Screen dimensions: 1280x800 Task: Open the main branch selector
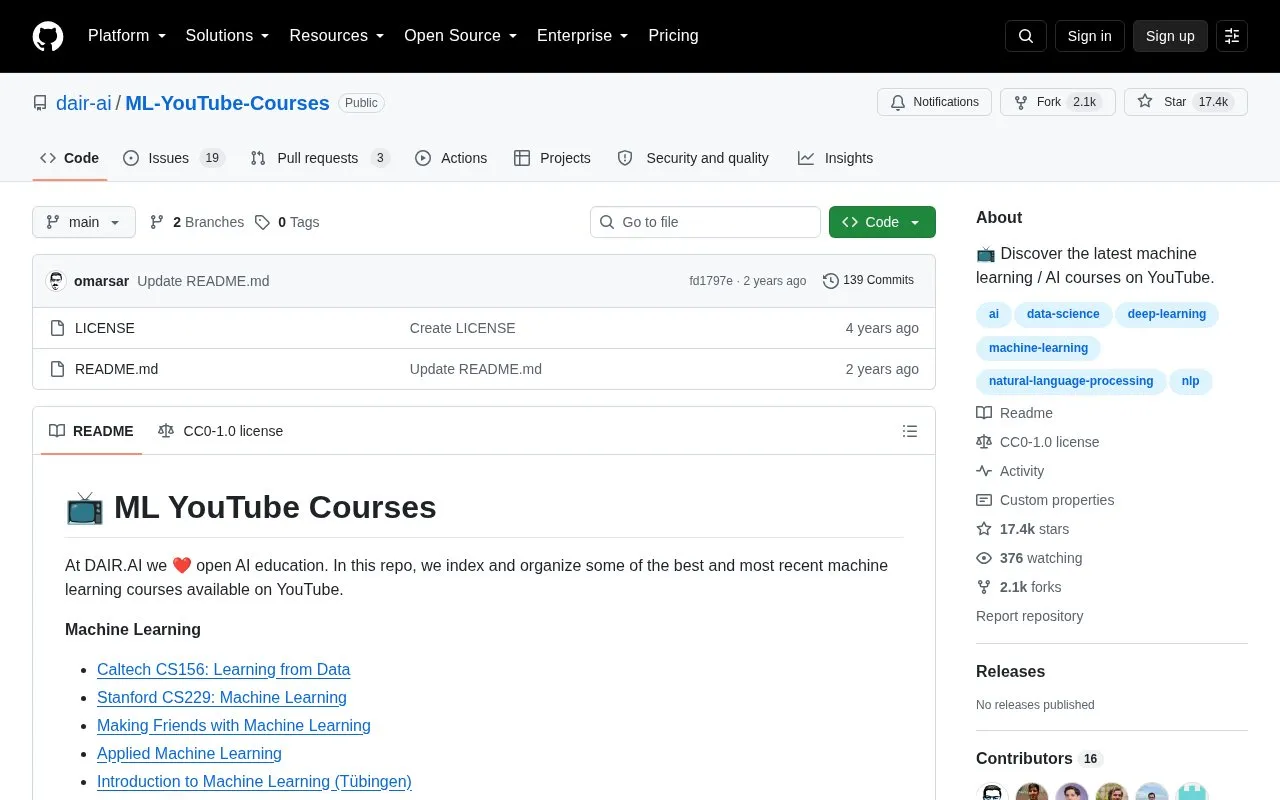(x=84, y=222)
